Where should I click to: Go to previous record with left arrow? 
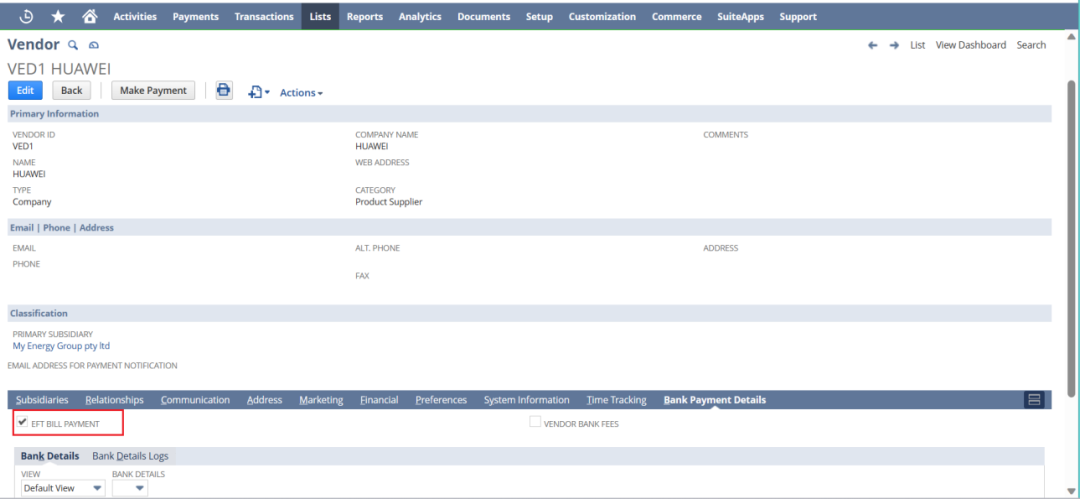873,45
